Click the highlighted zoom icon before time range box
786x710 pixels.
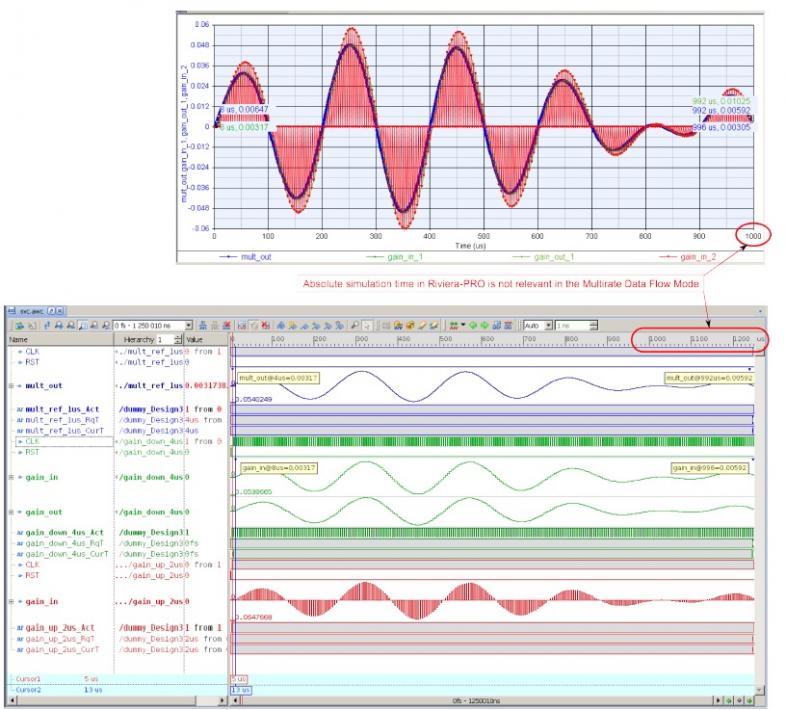coord(83,325)
